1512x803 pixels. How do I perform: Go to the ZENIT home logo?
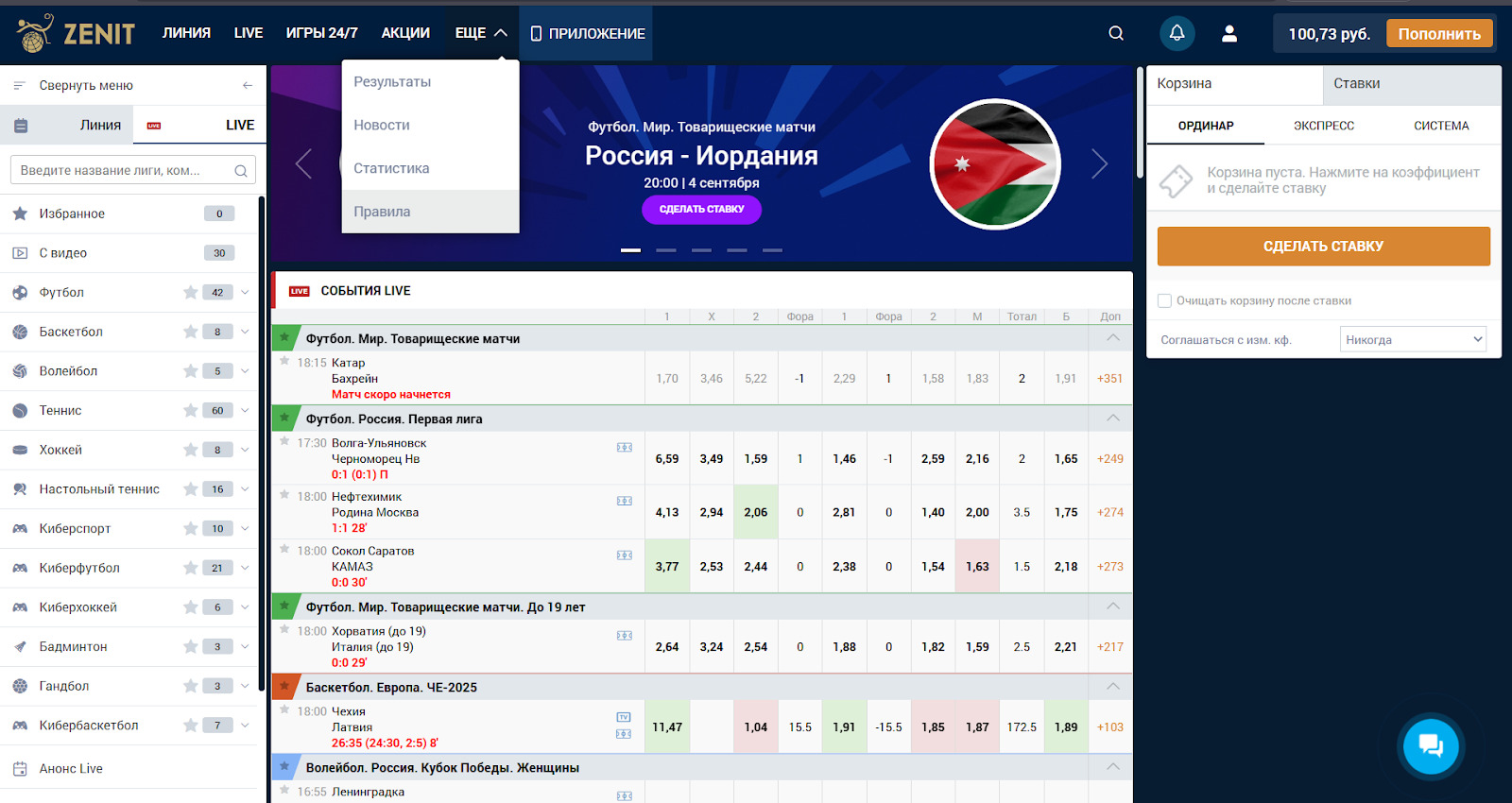(x=76, y=33)
